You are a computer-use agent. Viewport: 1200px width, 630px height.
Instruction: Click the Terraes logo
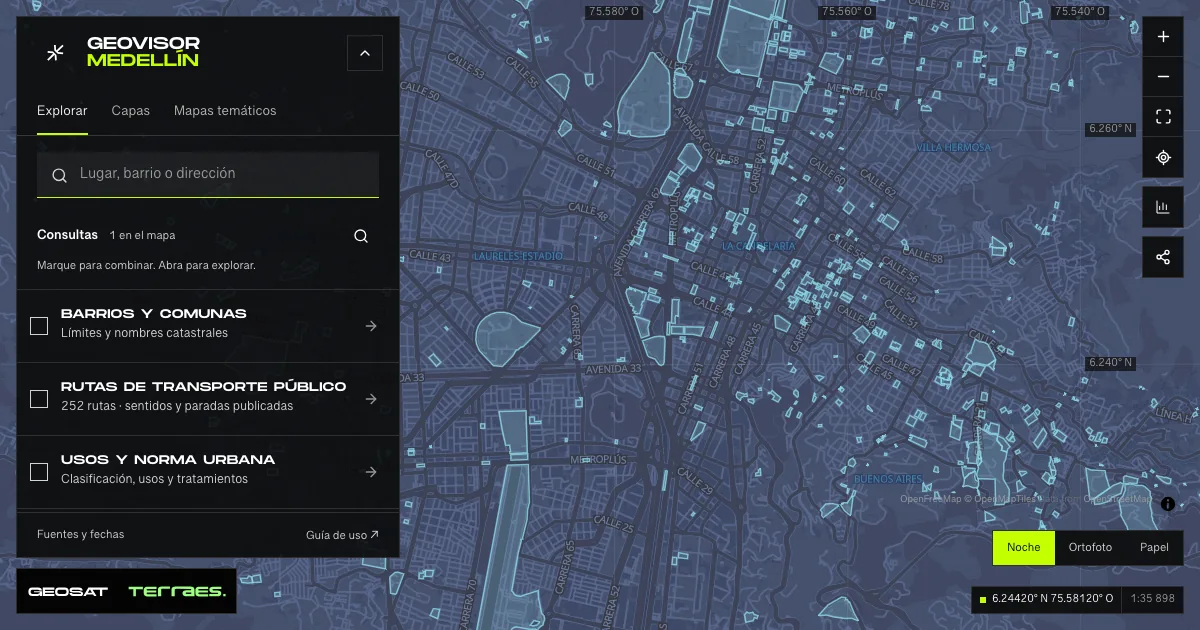click(177, 592)
